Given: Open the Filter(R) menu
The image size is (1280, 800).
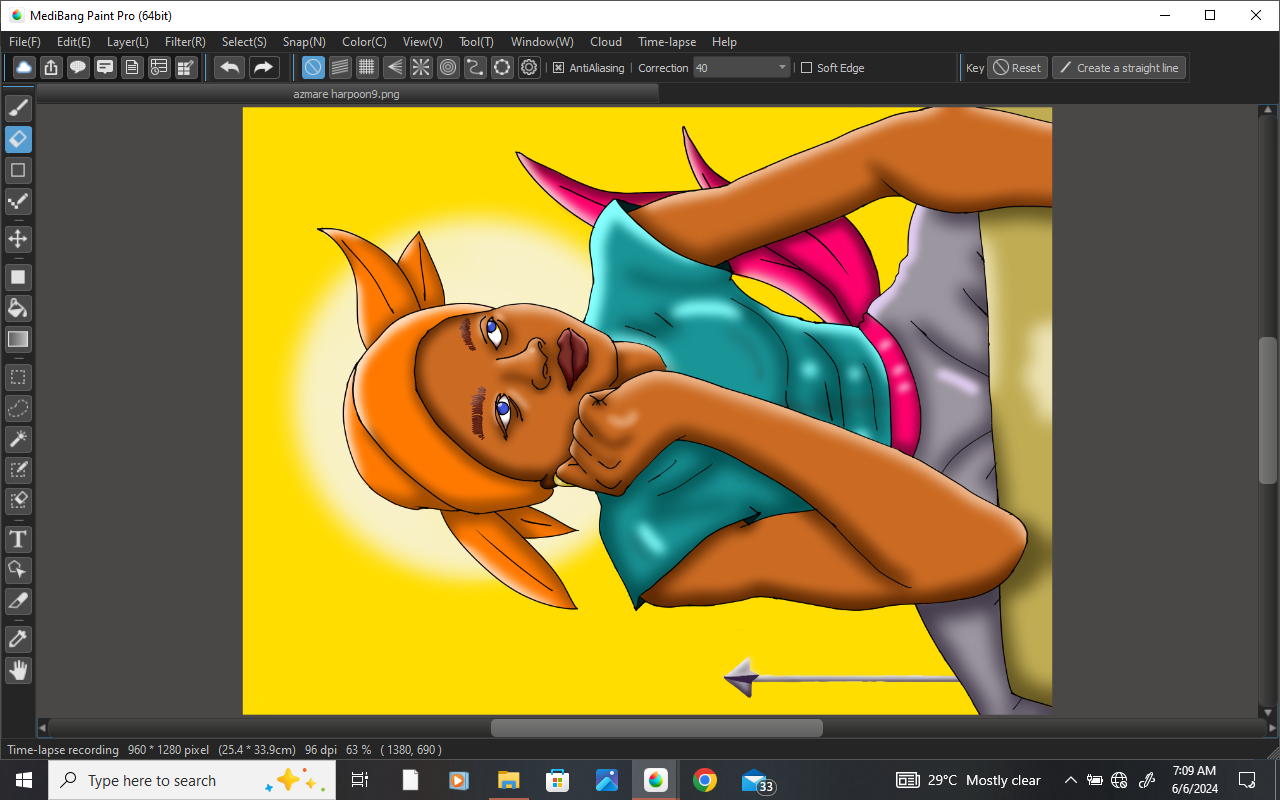Looking at the screenshot, I should point(185,42).
